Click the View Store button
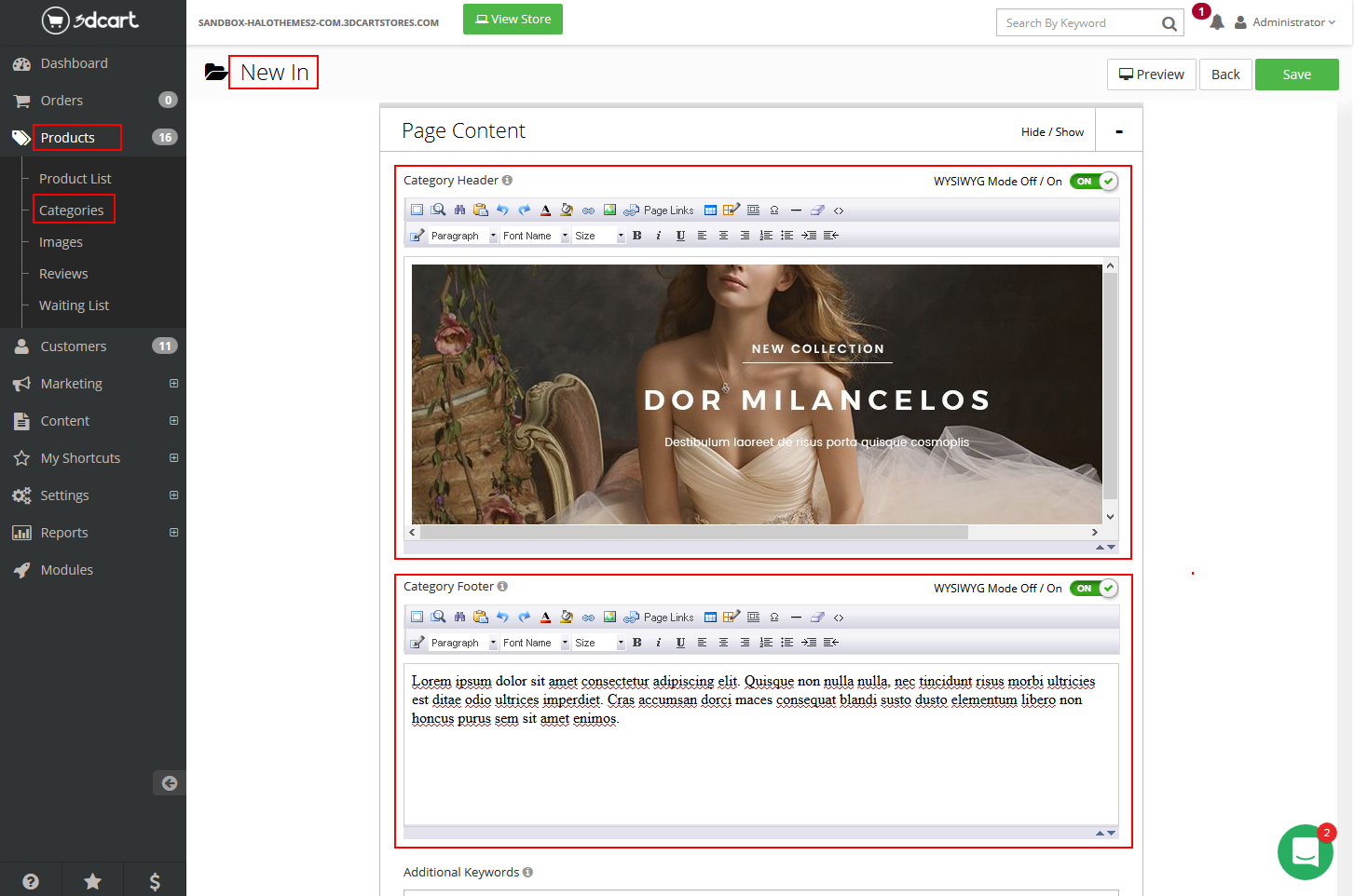Viewport: 1354px width, 896px height. click(x=513, y=20)
